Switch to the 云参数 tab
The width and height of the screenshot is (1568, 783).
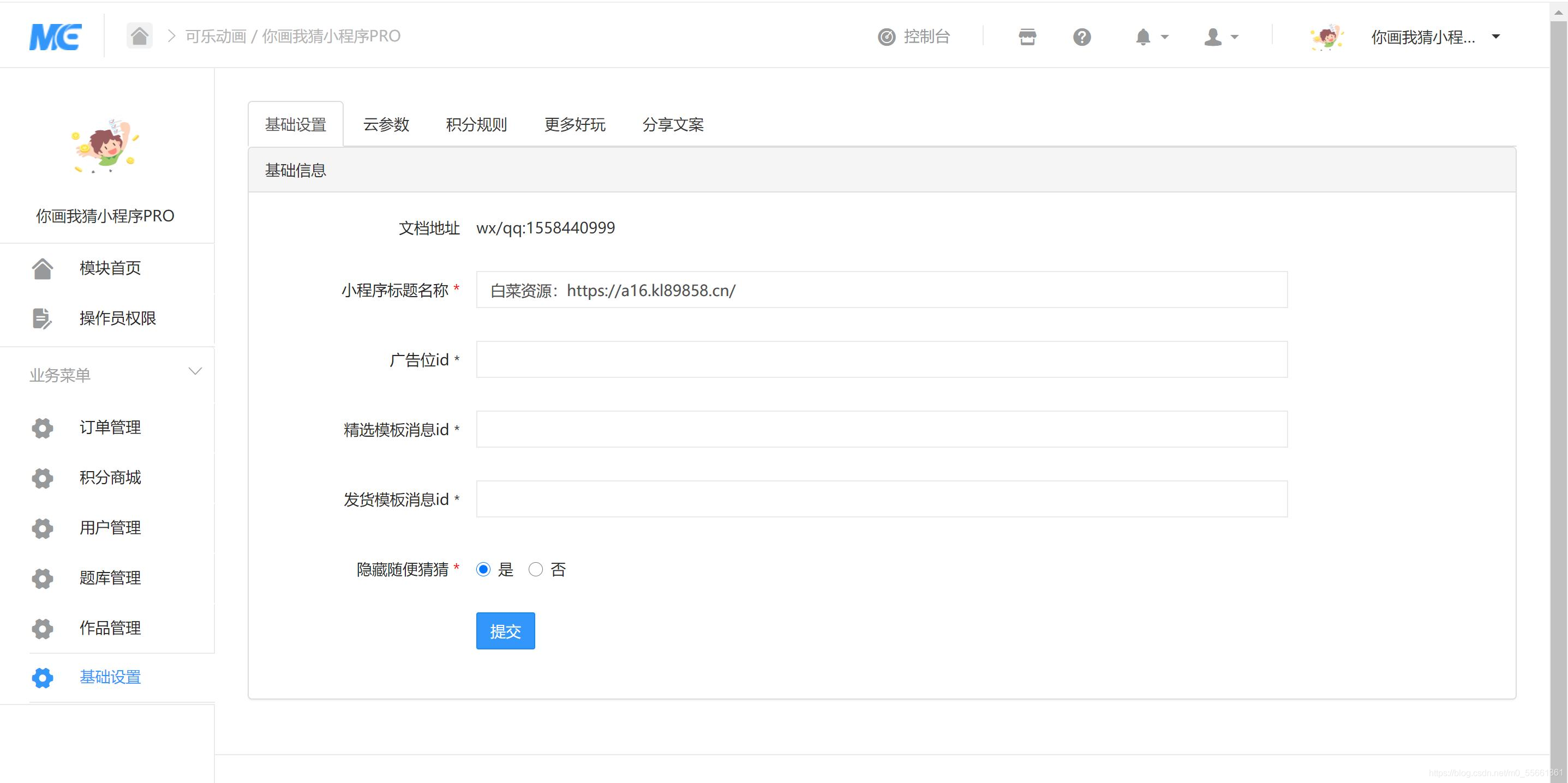386,125
